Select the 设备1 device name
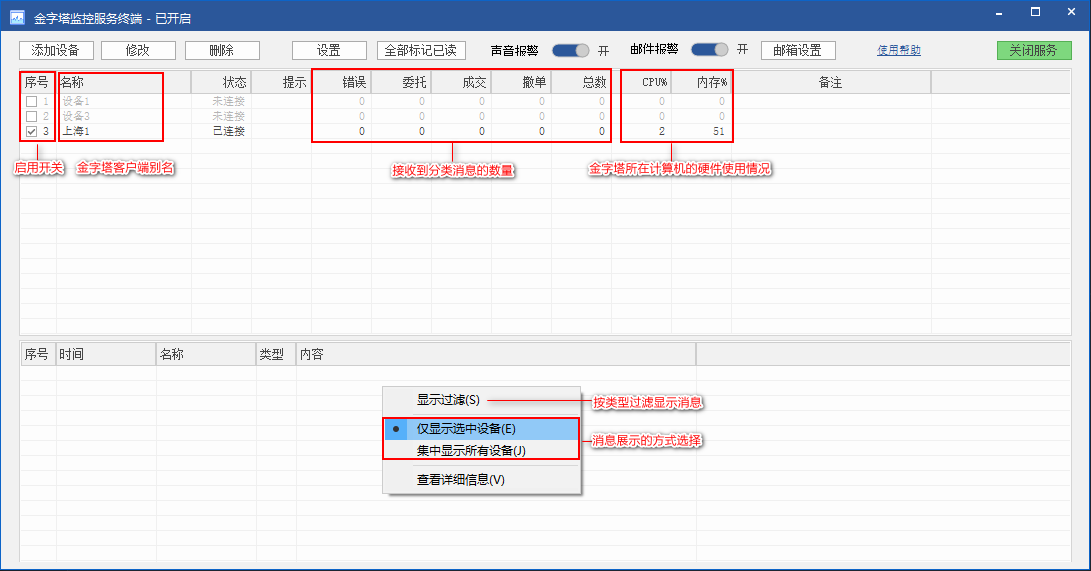 [x=76, y=102]
